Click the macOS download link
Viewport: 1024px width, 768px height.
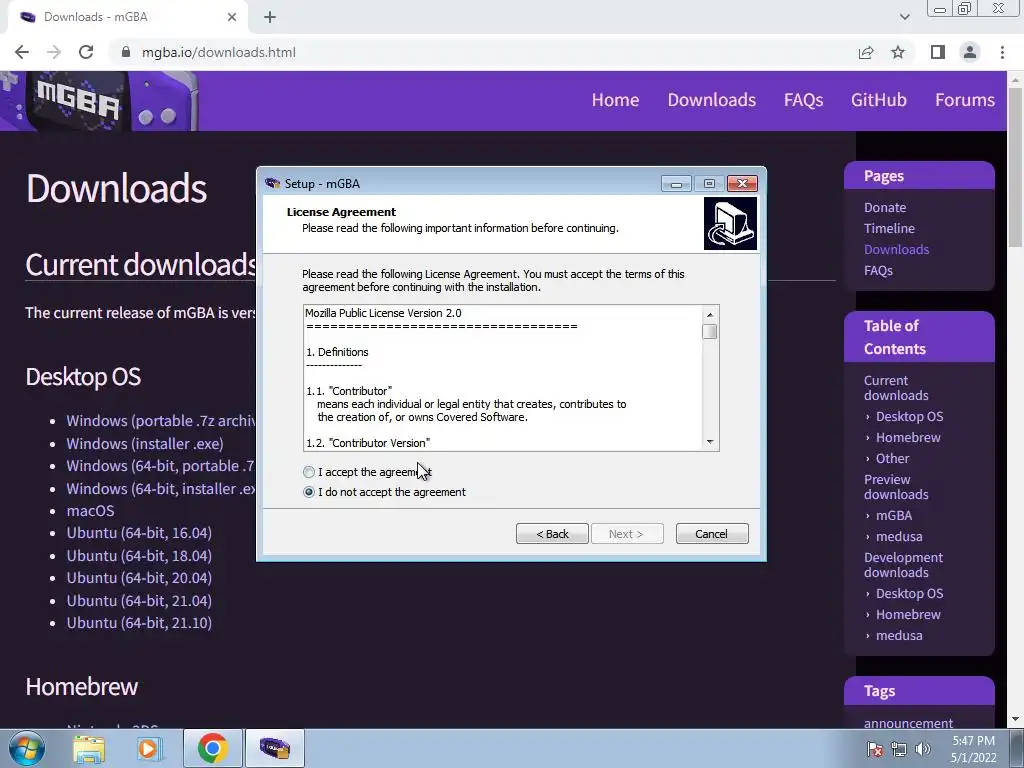pos(90,511)
